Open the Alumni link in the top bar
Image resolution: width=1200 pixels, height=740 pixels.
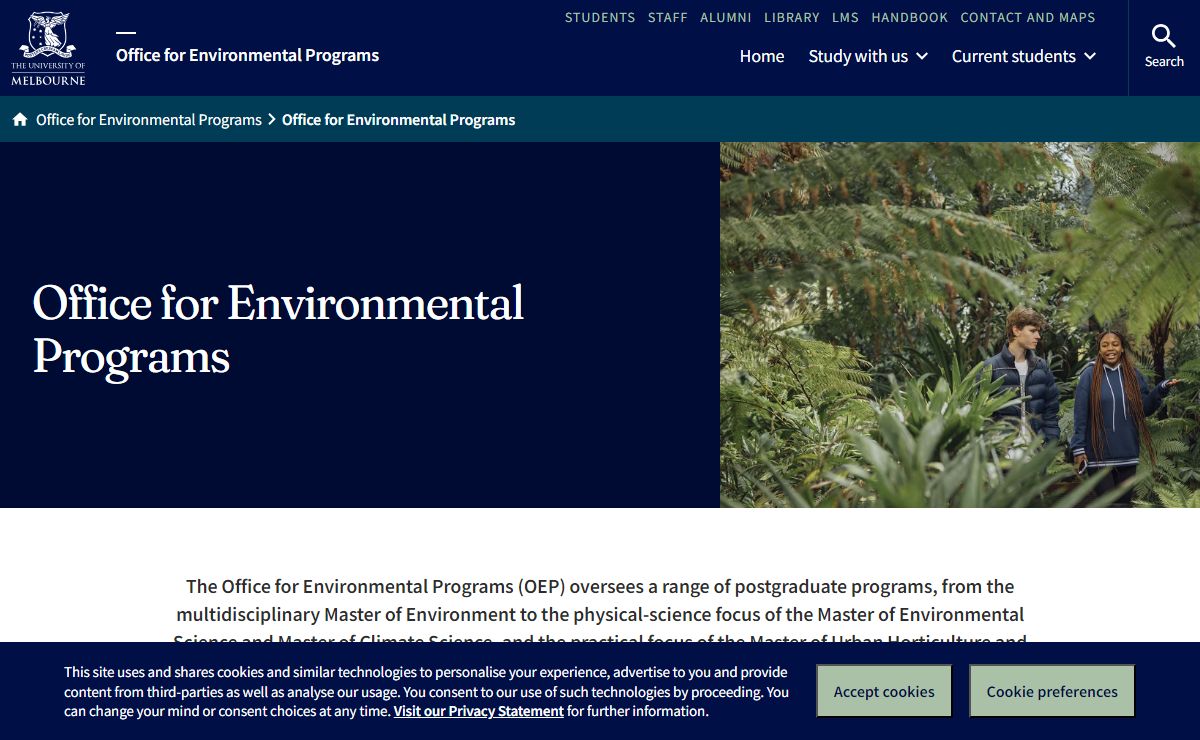726,18
